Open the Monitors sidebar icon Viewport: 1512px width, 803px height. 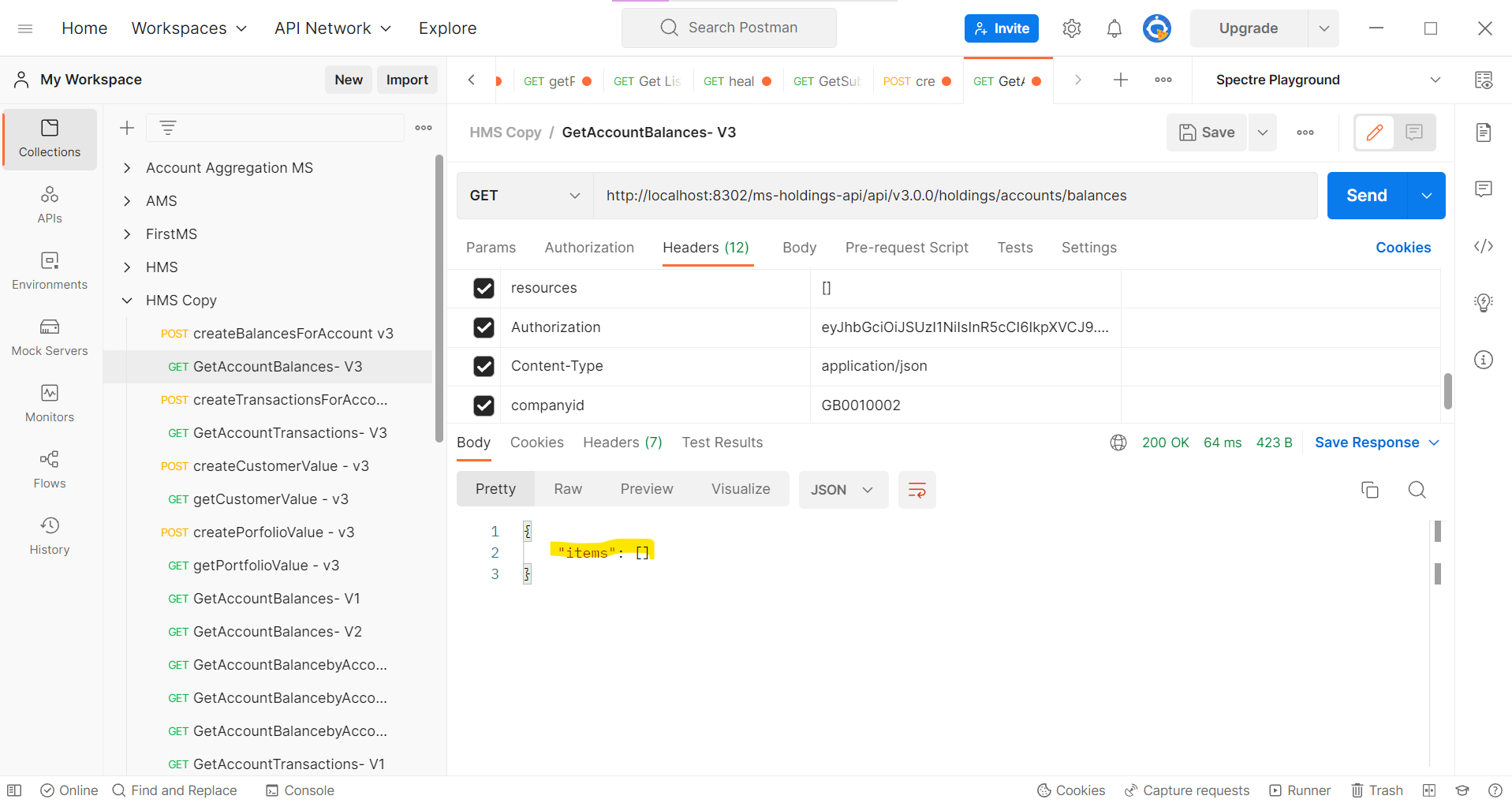(x=50, y=404)
